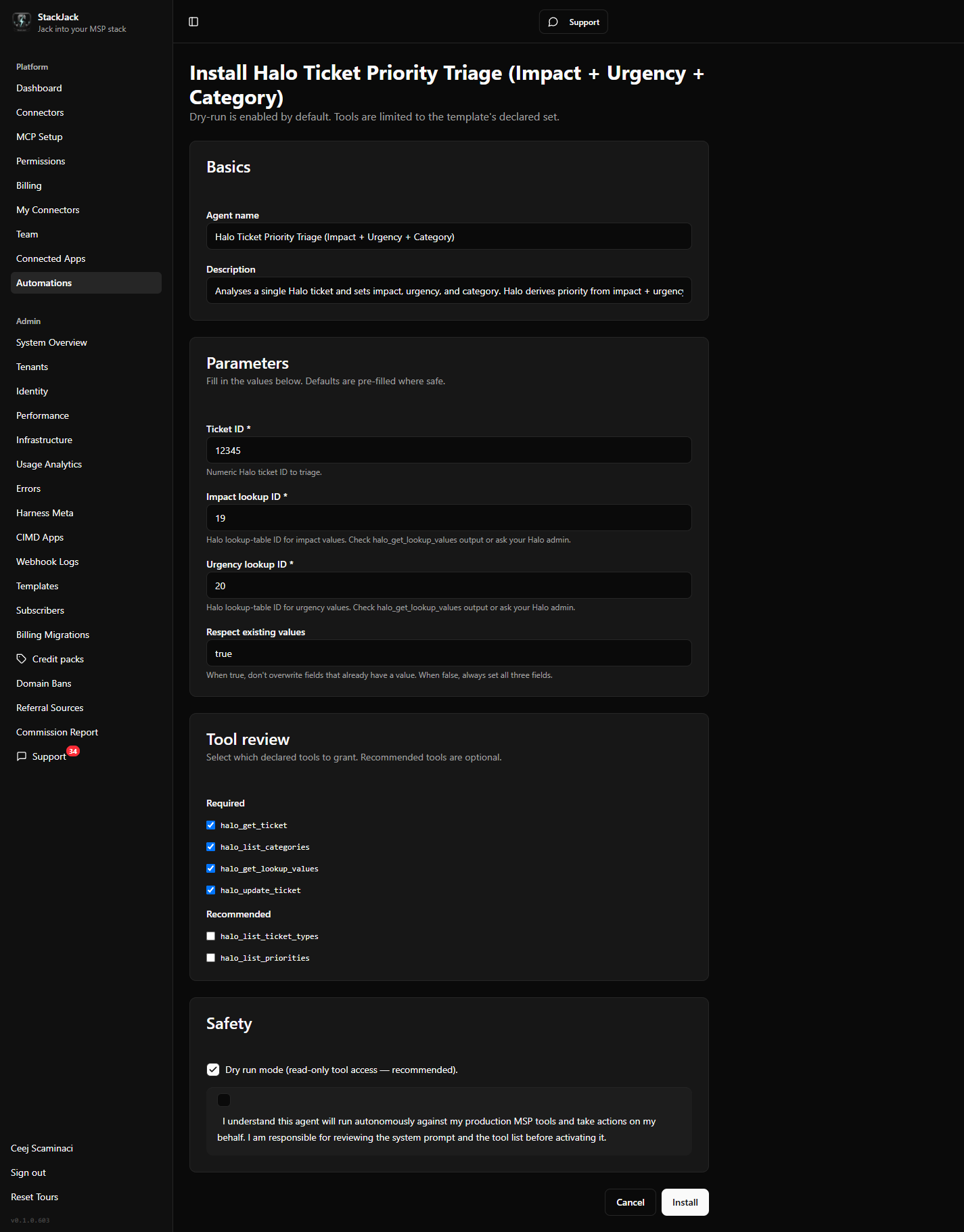Click into the Description field
This screenshot has width=964, height=1232.
pos(449,291)
